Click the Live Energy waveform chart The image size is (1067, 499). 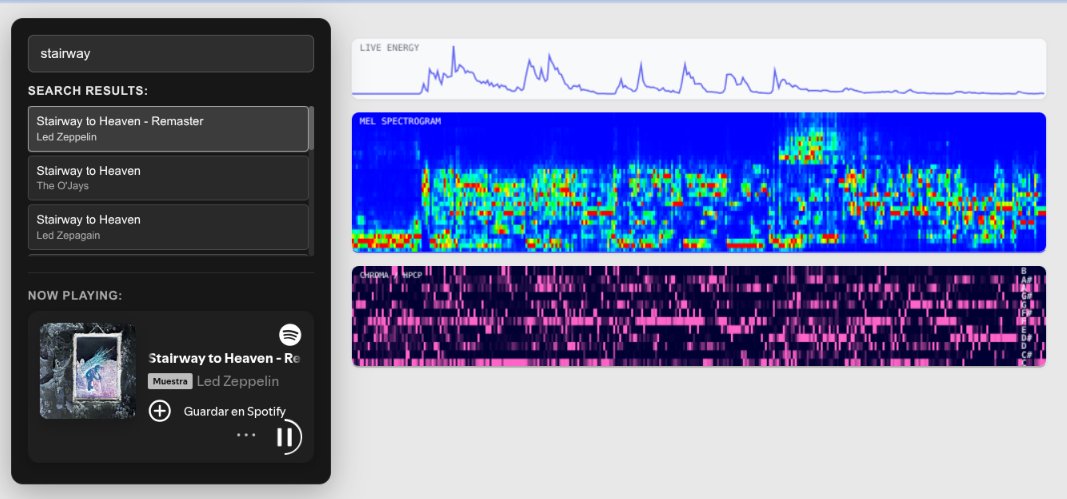tap(698, 69)
